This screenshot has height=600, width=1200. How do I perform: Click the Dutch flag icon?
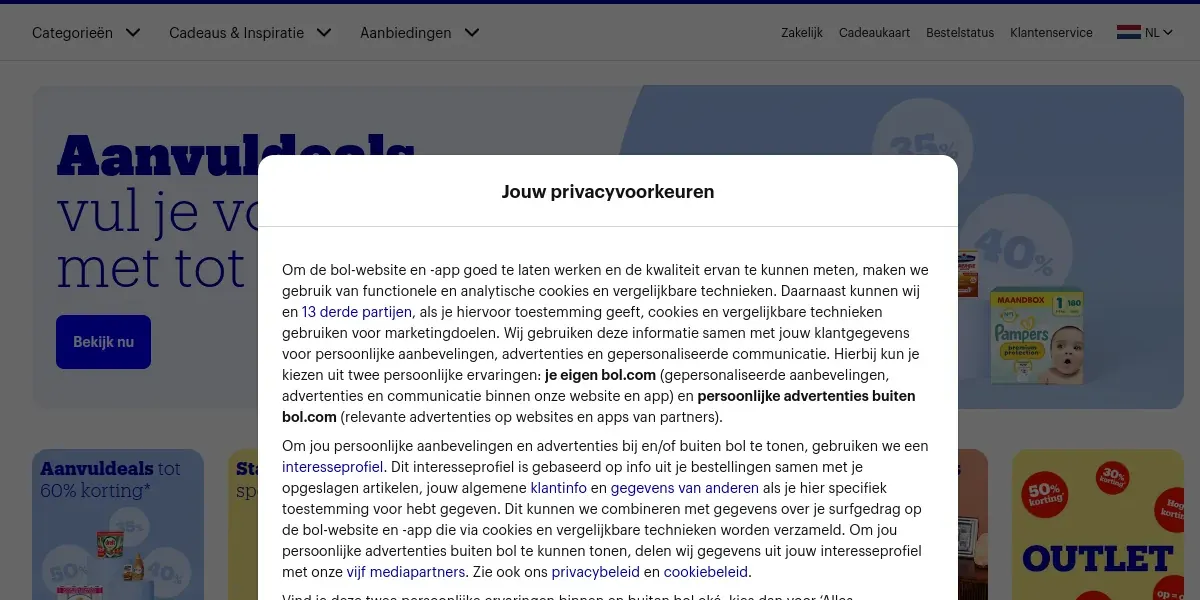tap(1128, 32)
